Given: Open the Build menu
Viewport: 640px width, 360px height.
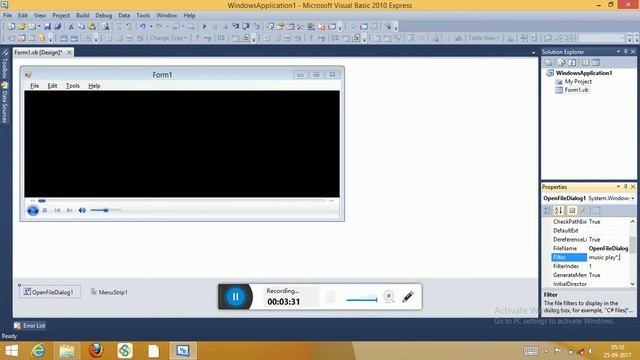Looking at the screenshot, I should click(82, 16).
